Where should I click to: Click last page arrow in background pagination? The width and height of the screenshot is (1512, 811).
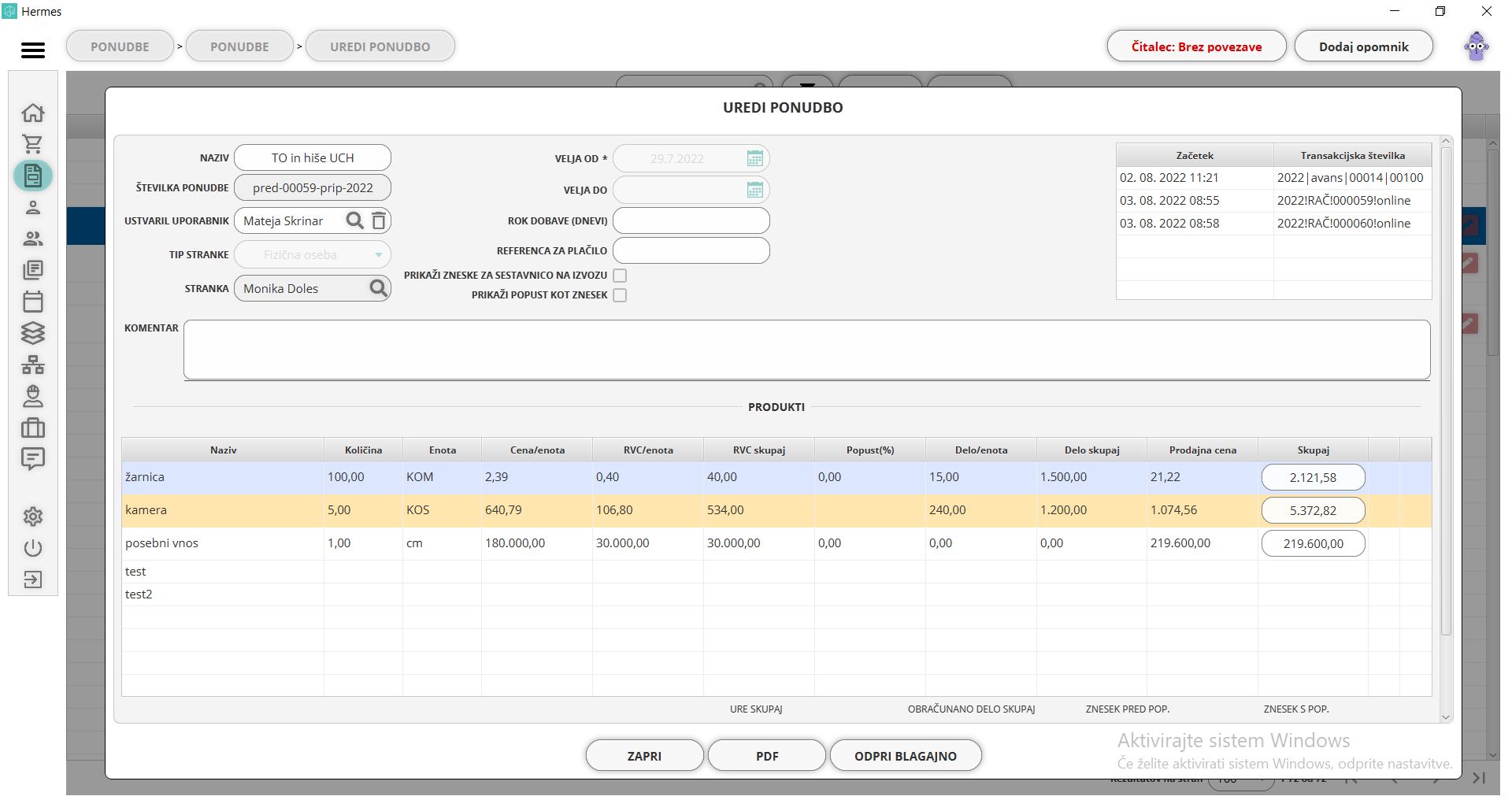(1479, 778)
